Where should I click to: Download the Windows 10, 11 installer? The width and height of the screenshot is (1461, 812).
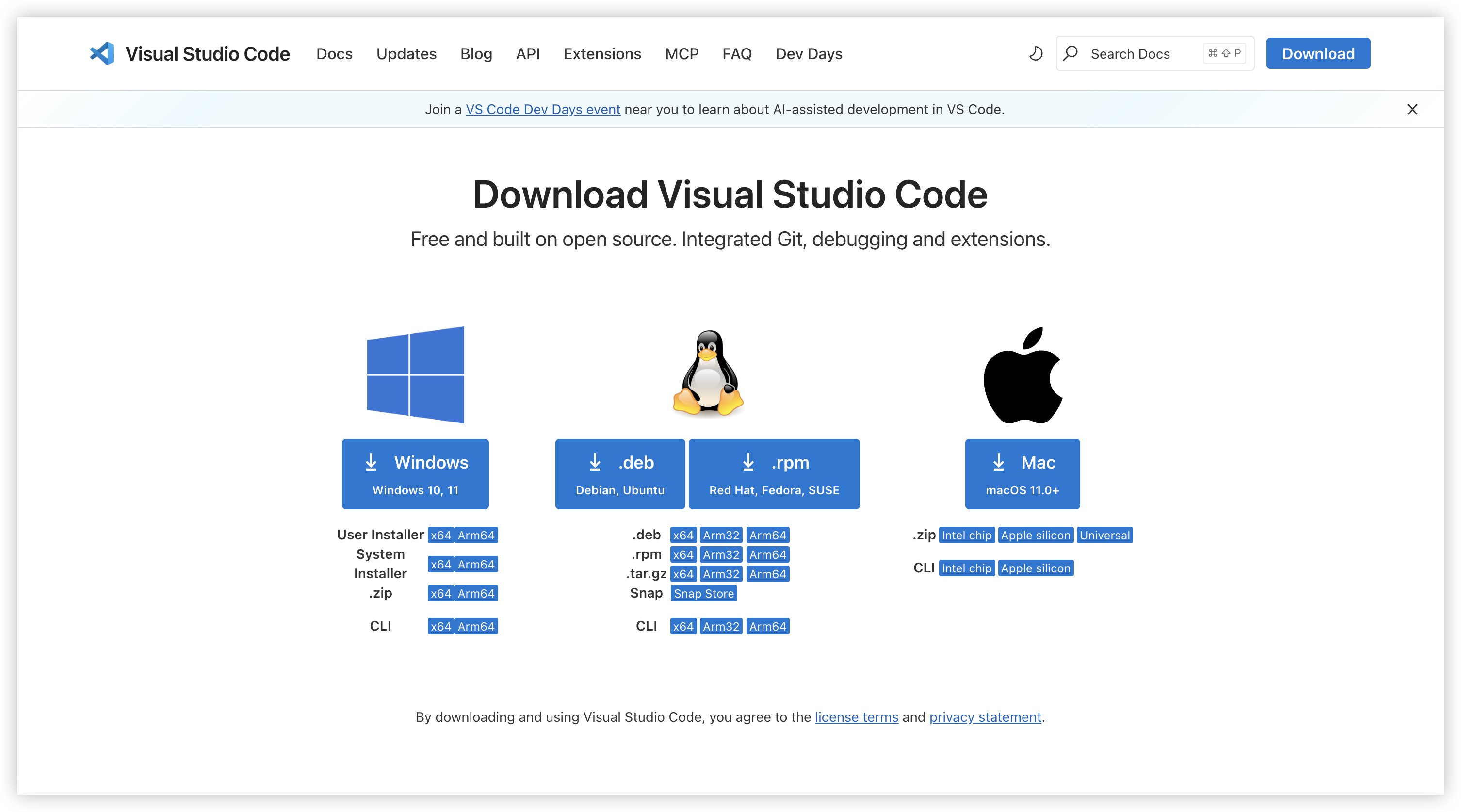tap(415, 474)
